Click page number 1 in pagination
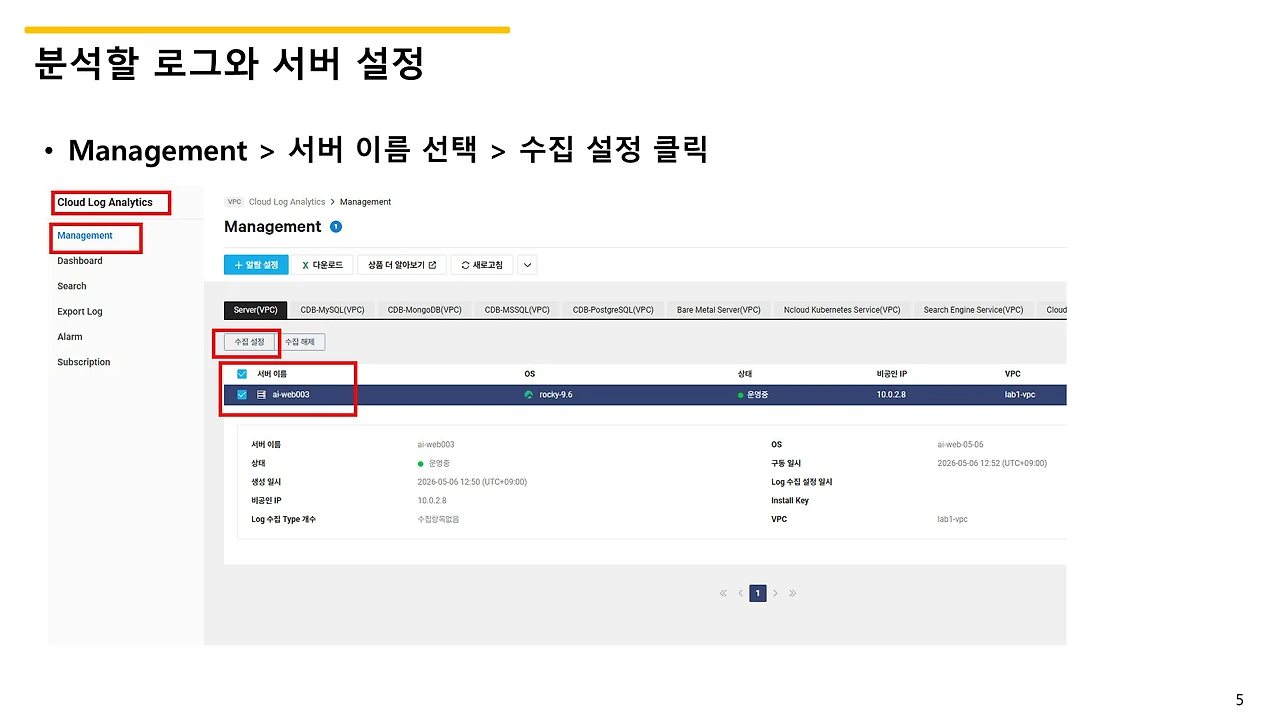This screenshot has height=720, width=1280. pos(758,593)
